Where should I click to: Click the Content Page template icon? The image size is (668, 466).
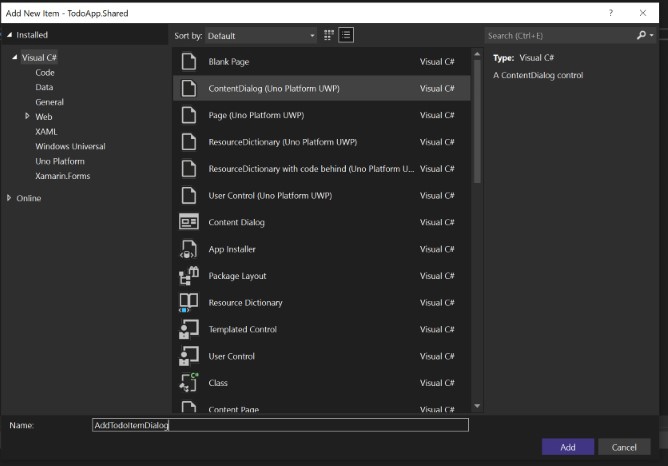pos(189,407)
